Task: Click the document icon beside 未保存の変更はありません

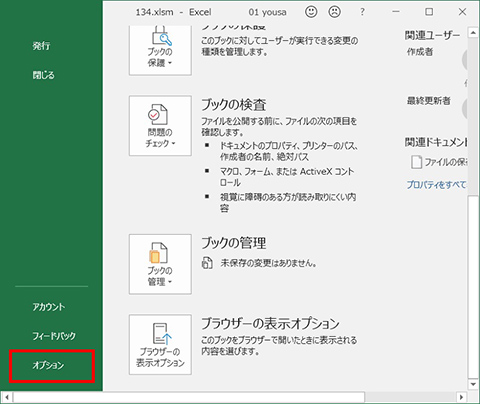Action: point(207,263)
